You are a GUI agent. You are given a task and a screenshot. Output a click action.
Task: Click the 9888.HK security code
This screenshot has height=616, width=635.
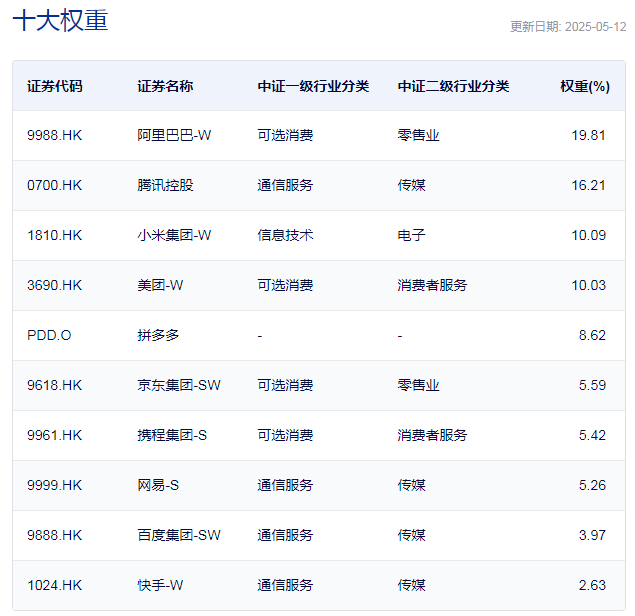(55, 535)
